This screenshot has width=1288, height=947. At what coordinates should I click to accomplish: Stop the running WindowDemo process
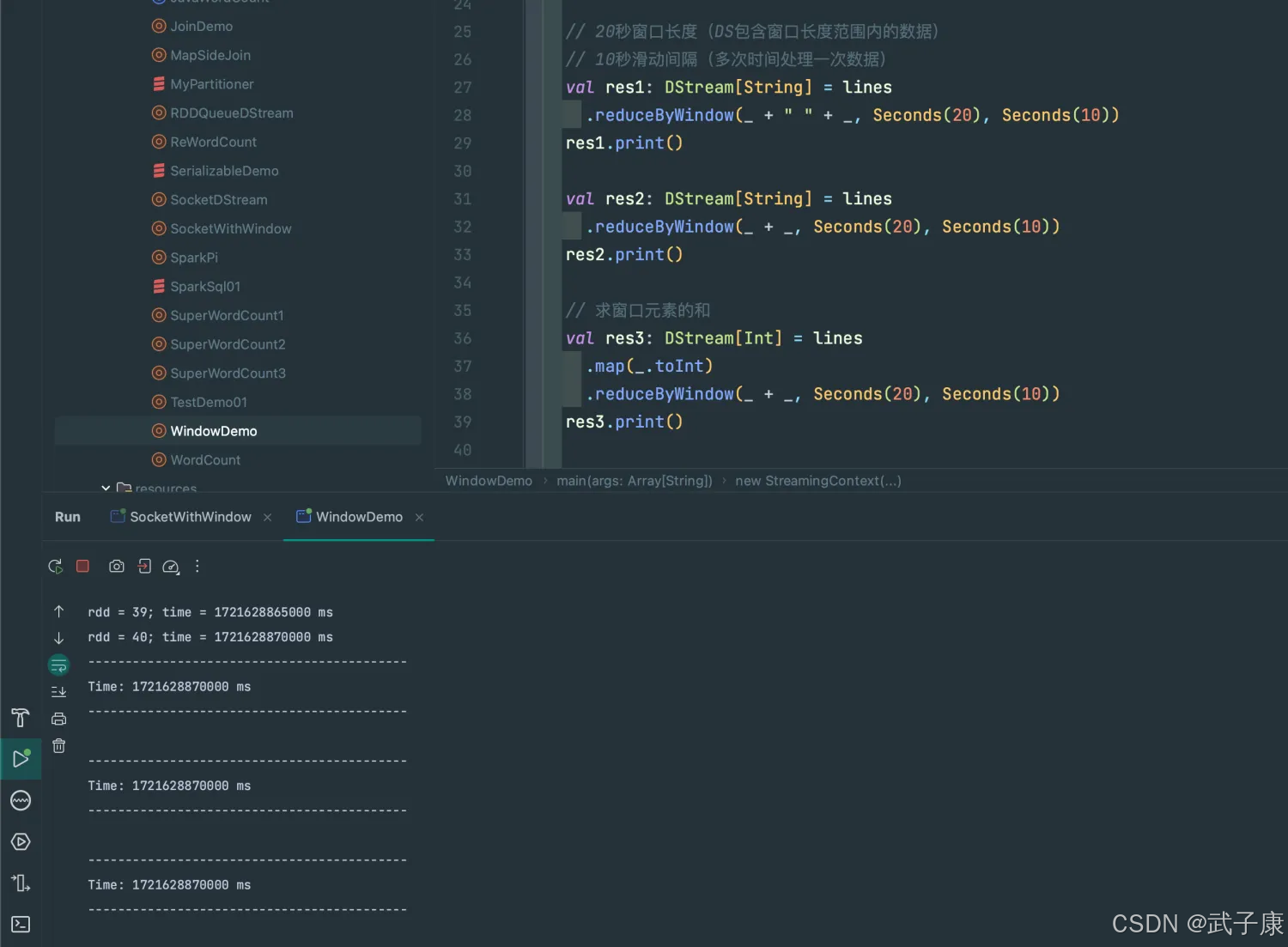tap(82, 567)
